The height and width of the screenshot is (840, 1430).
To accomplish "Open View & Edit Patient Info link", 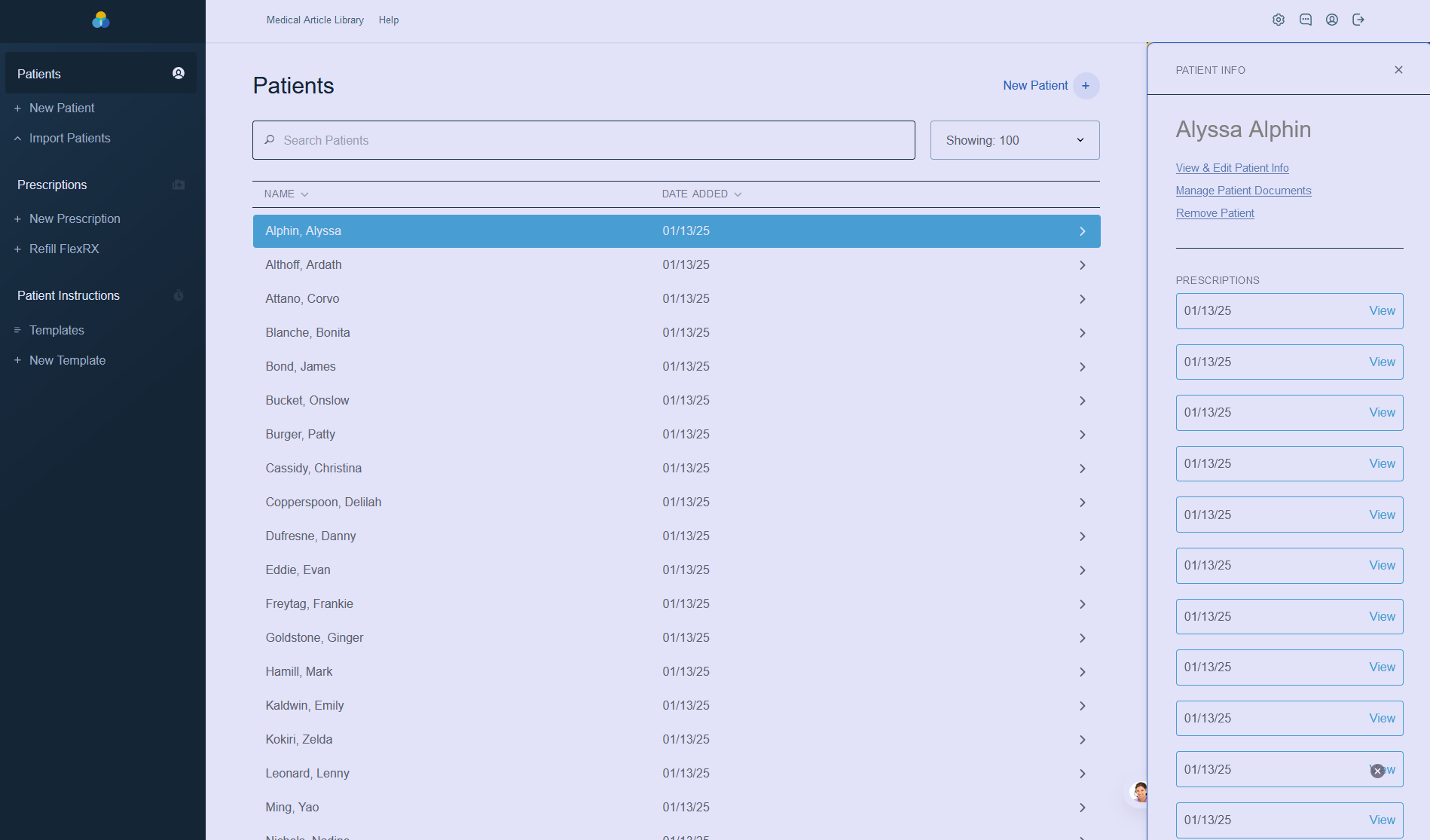I will (x=1232, y=167).
